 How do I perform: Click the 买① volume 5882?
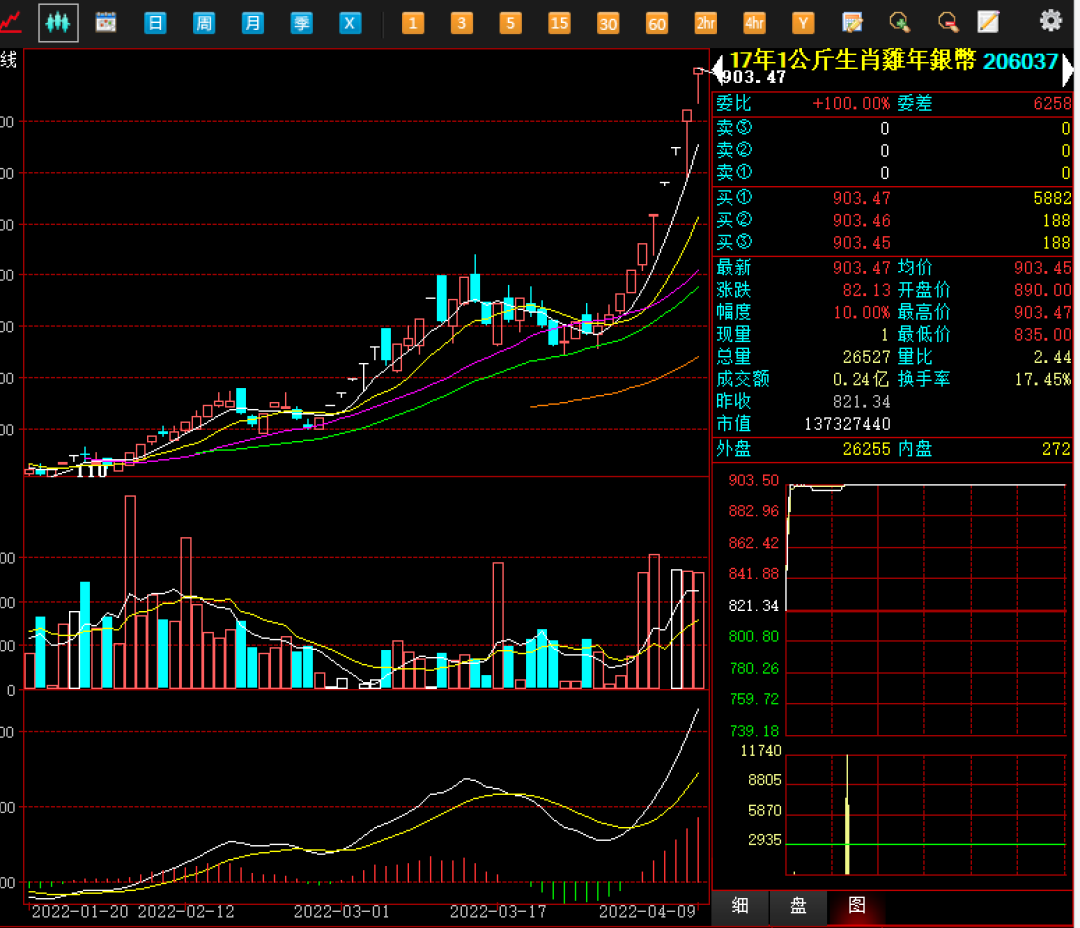coord(1052,198)
